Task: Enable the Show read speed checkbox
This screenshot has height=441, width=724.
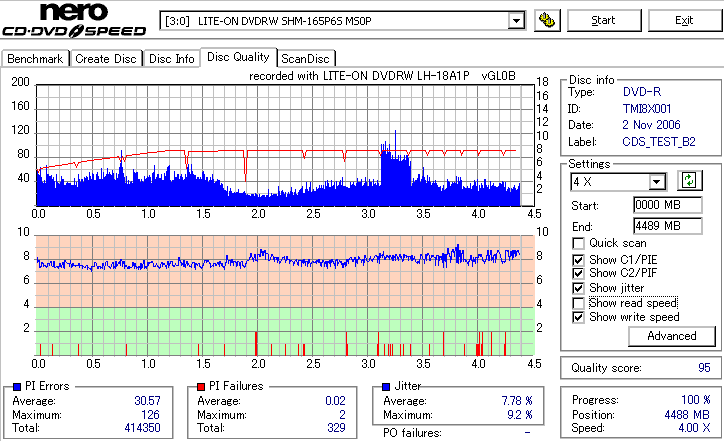Action: [578, 303]
